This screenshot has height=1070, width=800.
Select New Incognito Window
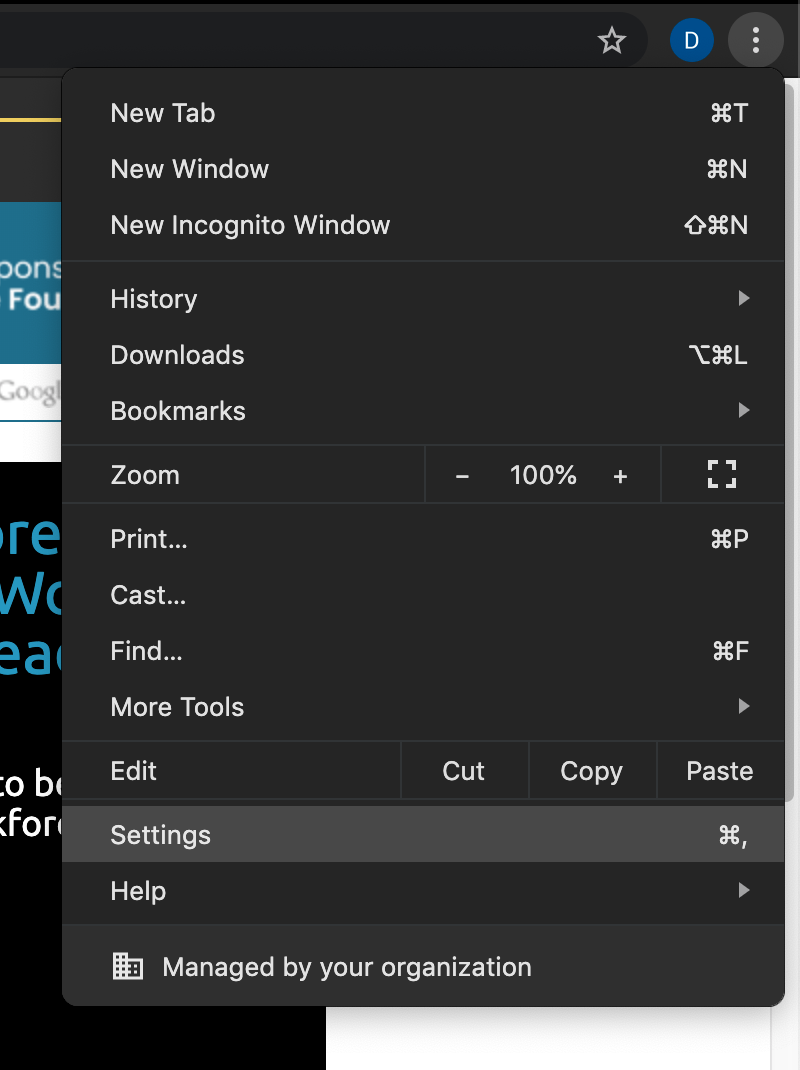coord(250,225)
